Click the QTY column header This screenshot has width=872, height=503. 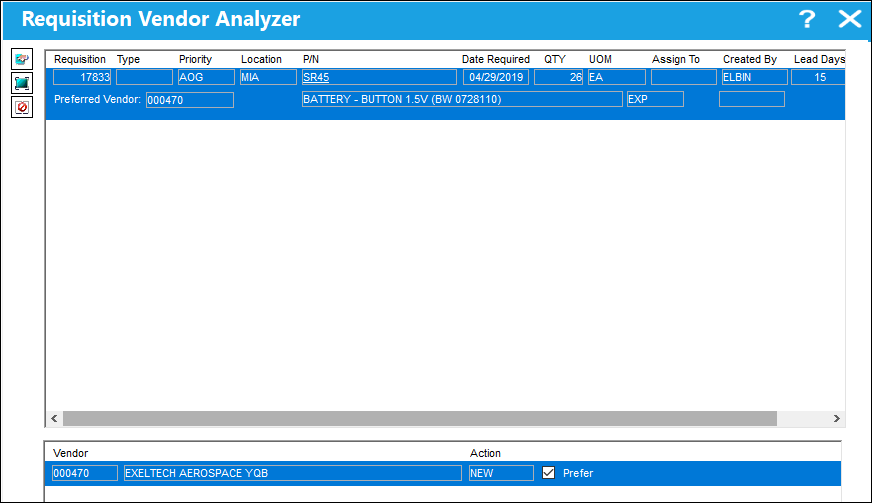click(x=554, y=60)
